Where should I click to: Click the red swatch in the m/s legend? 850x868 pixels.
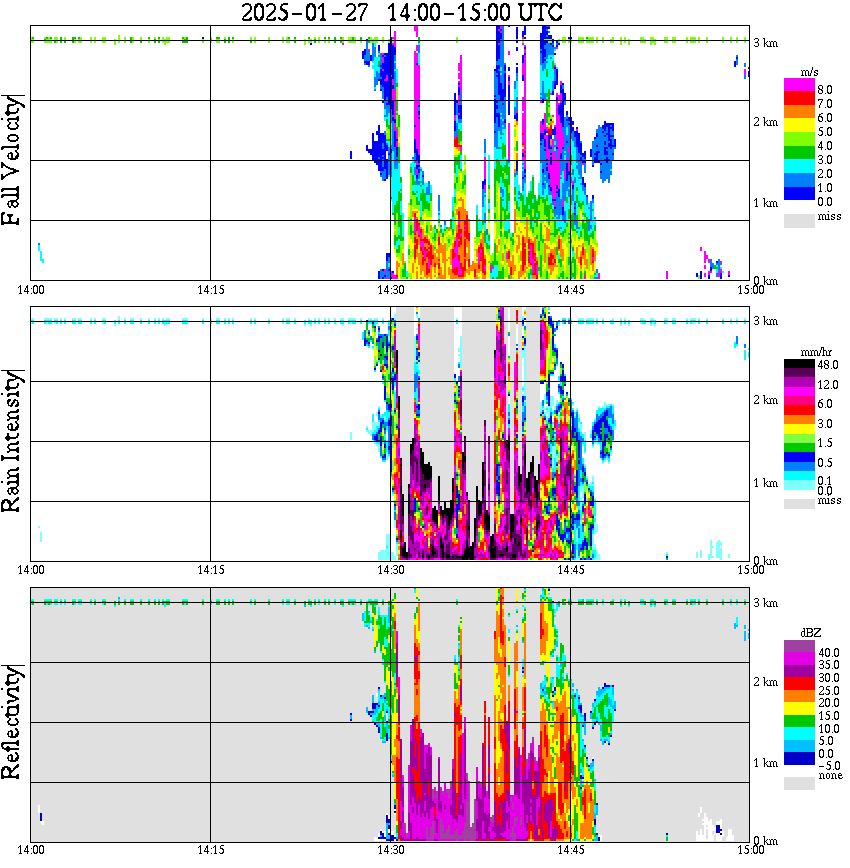pos(800,101)
